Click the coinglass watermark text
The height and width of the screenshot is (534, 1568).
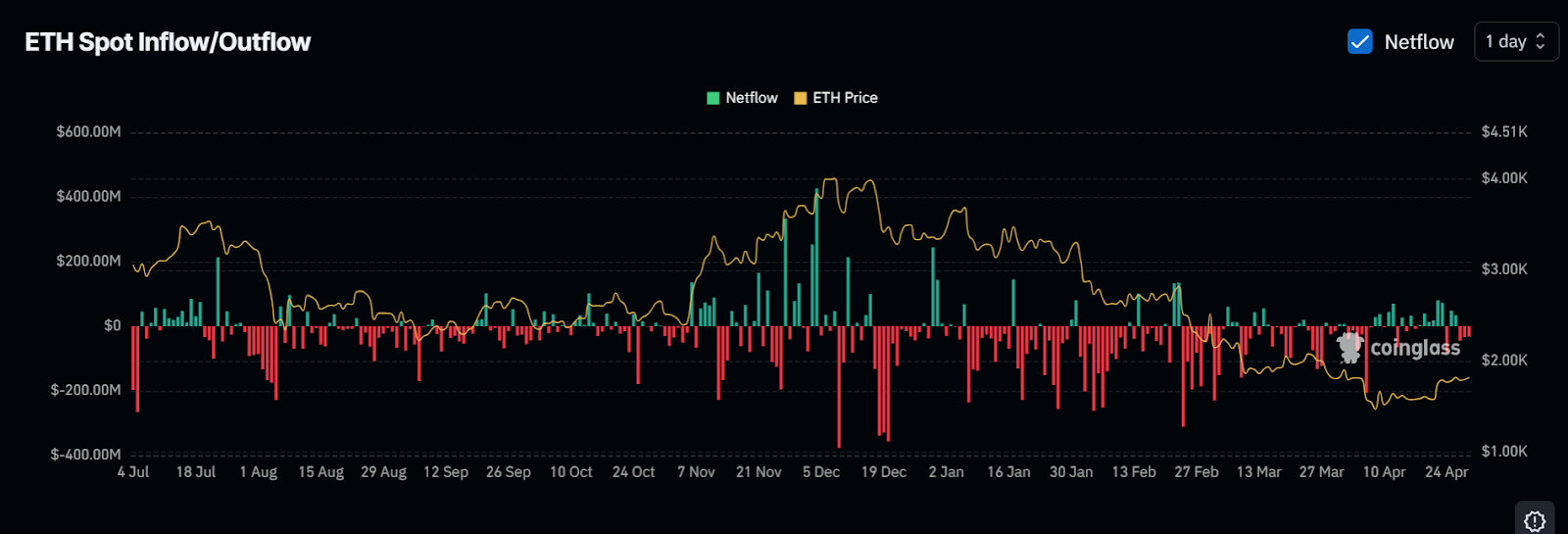coord(1414,348)
